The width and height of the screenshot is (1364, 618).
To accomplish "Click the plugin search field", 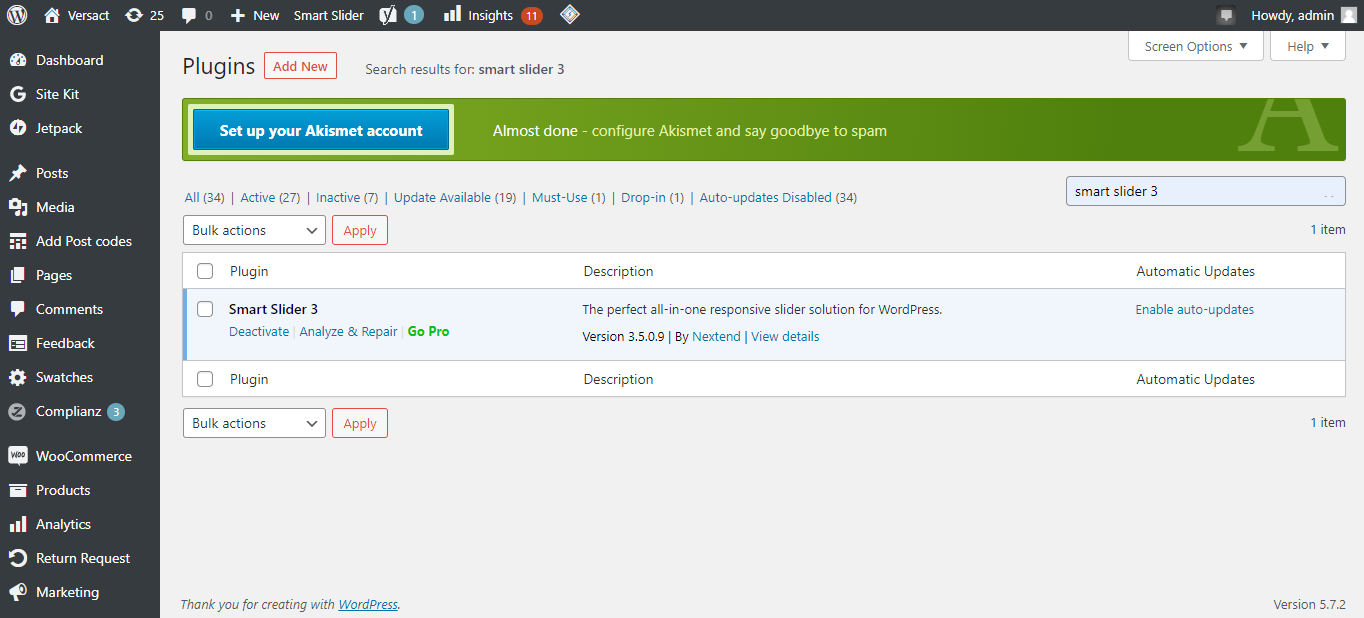I will pos(1206,191).
